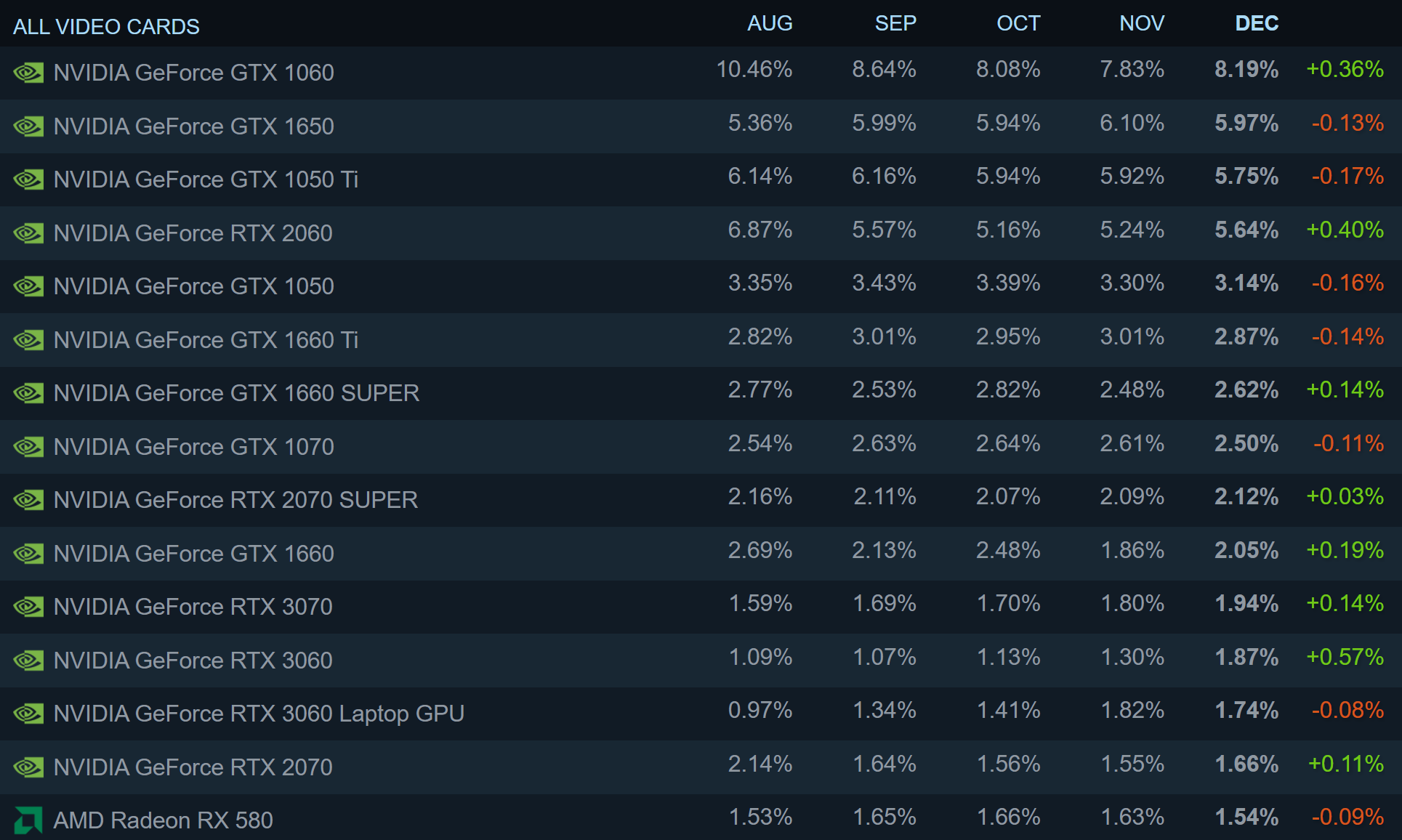Select the DEC column header
Image resolution: width=1402 pixels, height=840 pixels.
(1257, 23)
